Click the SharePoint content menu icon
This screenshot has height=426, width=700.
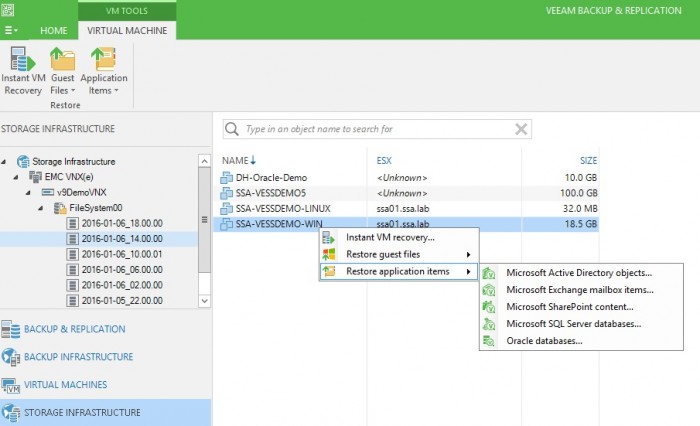tap(489, 307)
